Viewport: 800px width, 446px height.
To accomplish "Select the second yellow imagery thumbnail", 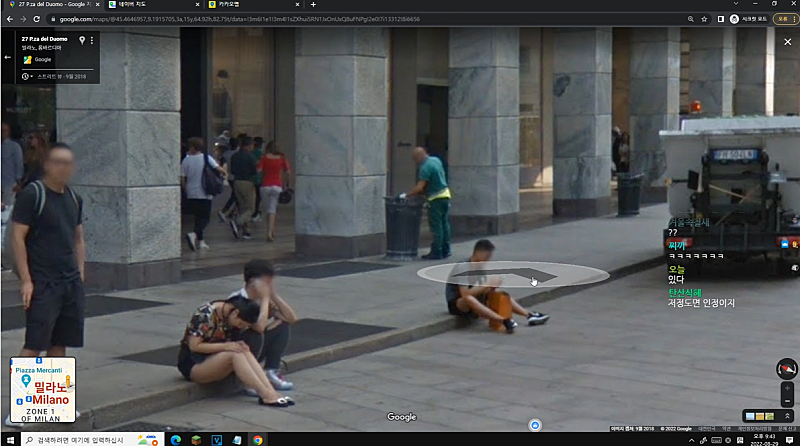I will (760, 416).
